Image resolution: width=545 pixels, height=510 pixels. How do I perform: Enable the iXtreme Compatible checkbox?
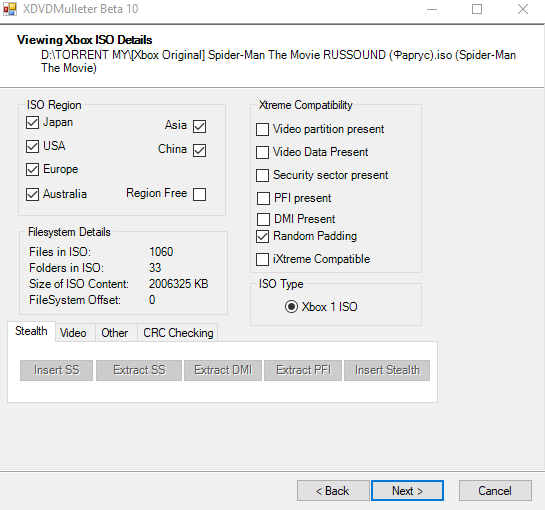pos(262,259)
